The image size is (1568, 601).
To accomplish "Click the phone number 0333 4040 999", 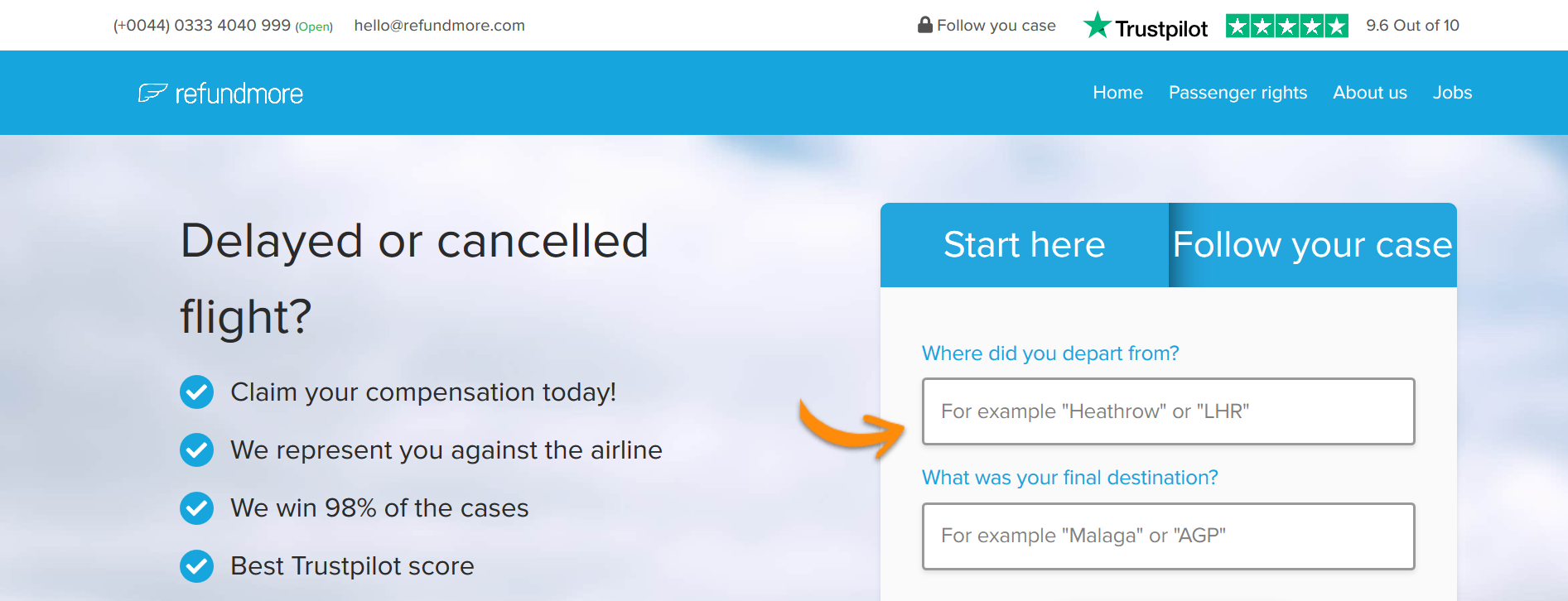I will [x=232, y=26].
